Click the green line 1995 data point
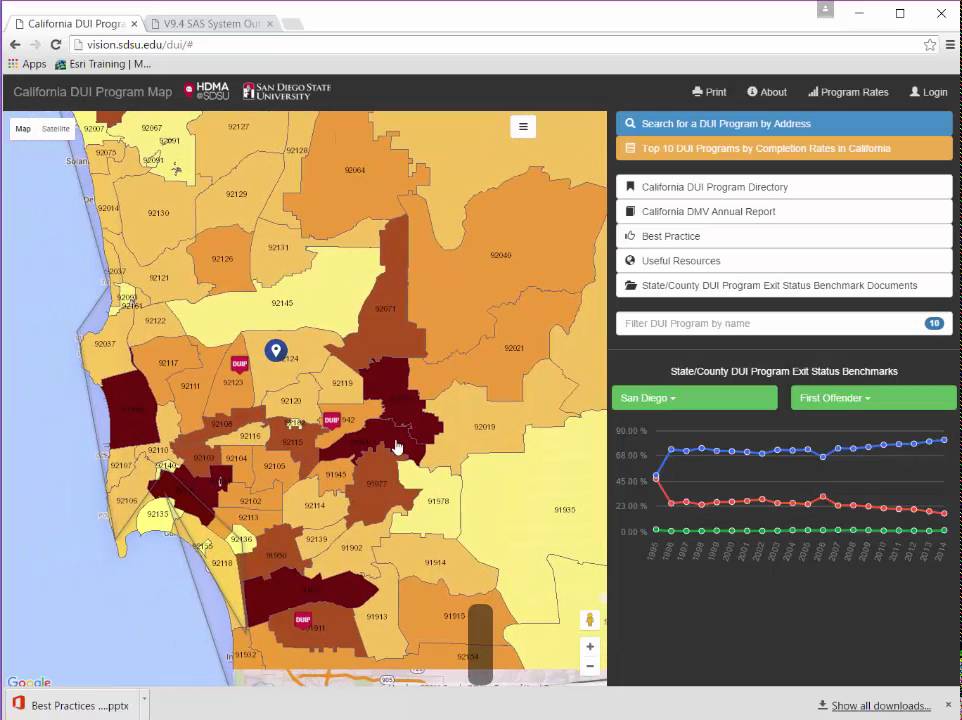The height and width of the screenshot is (720, 962). (656, 529)
